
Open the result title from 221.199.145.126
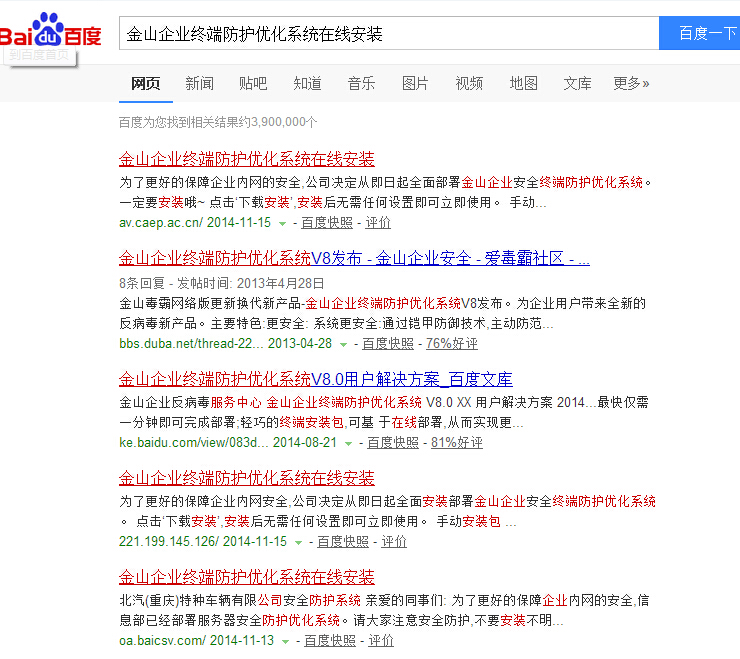point(246,478)
